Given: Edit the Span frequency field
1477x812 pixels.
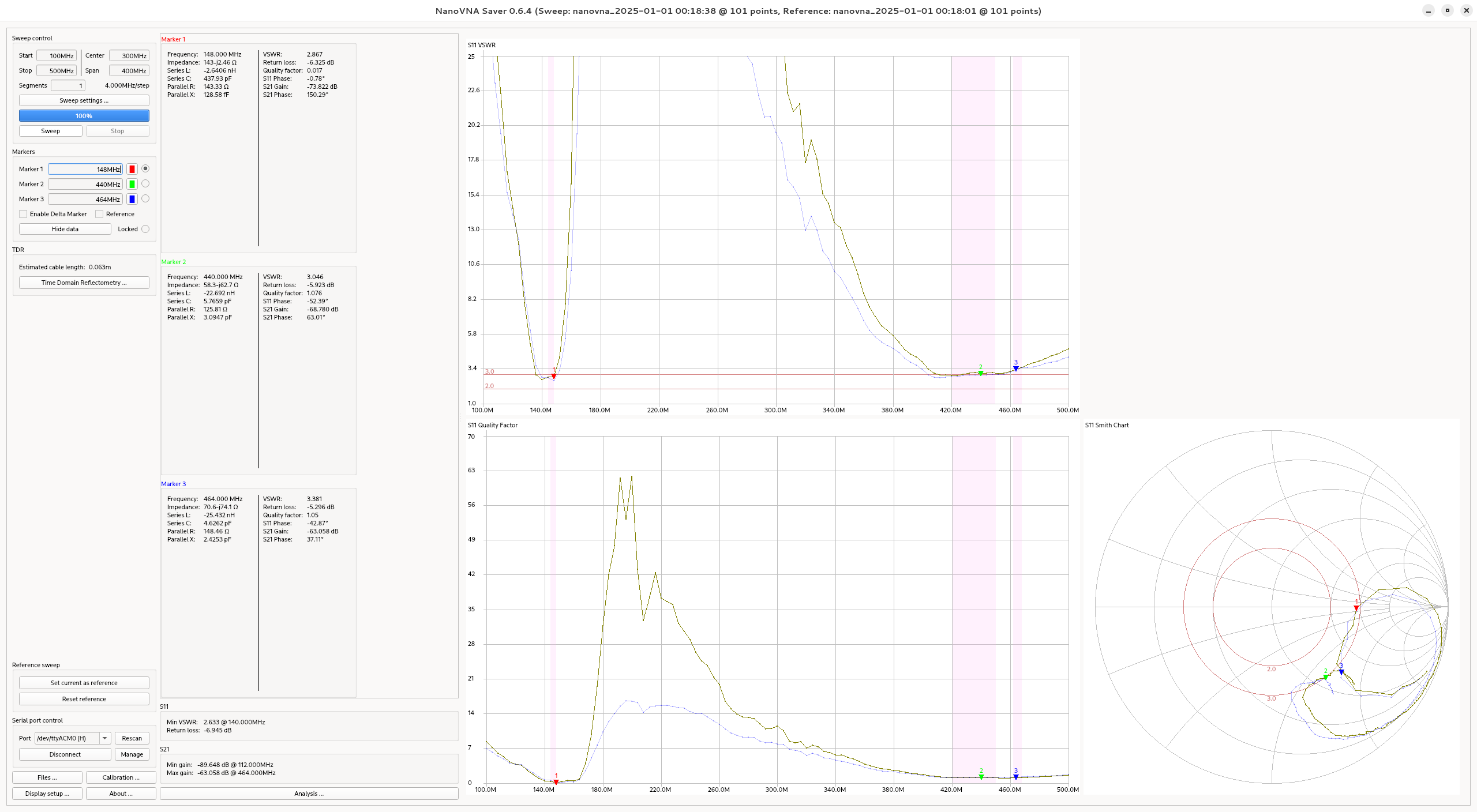Looking at the screenshot, I should coord(129,71).
